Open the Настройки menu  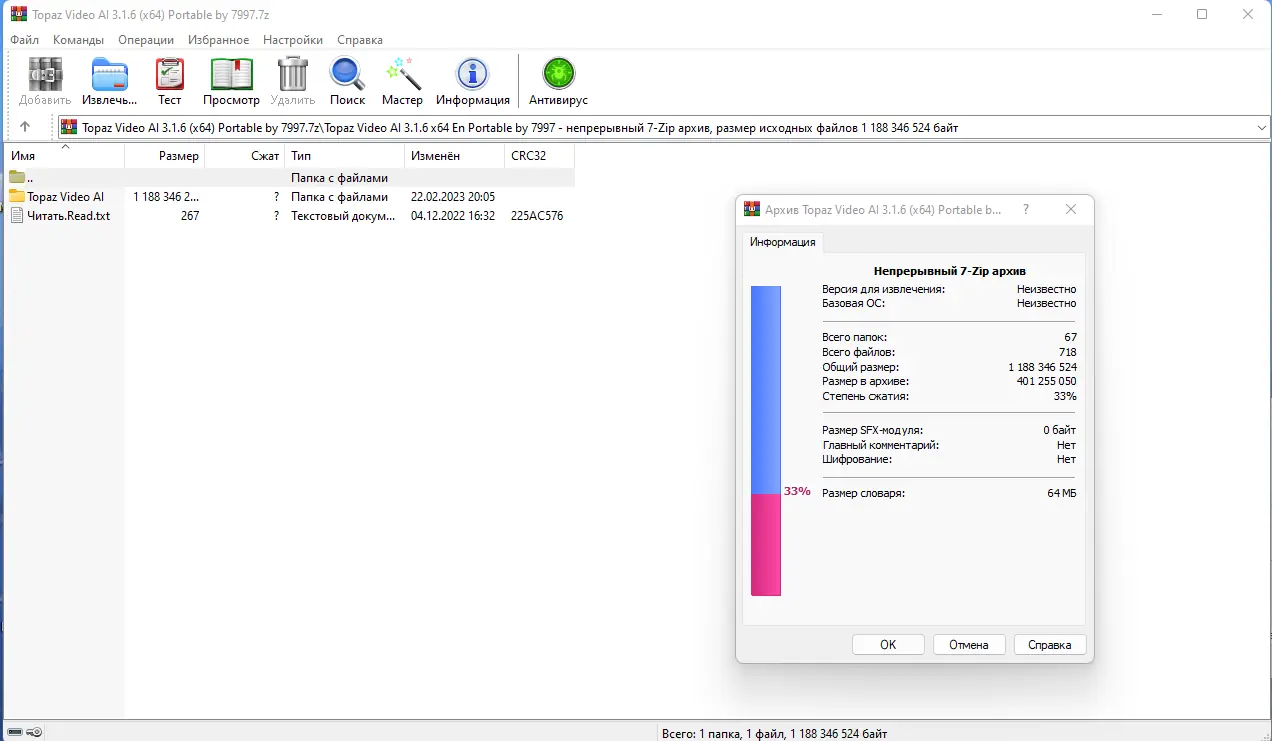[292, 40]
